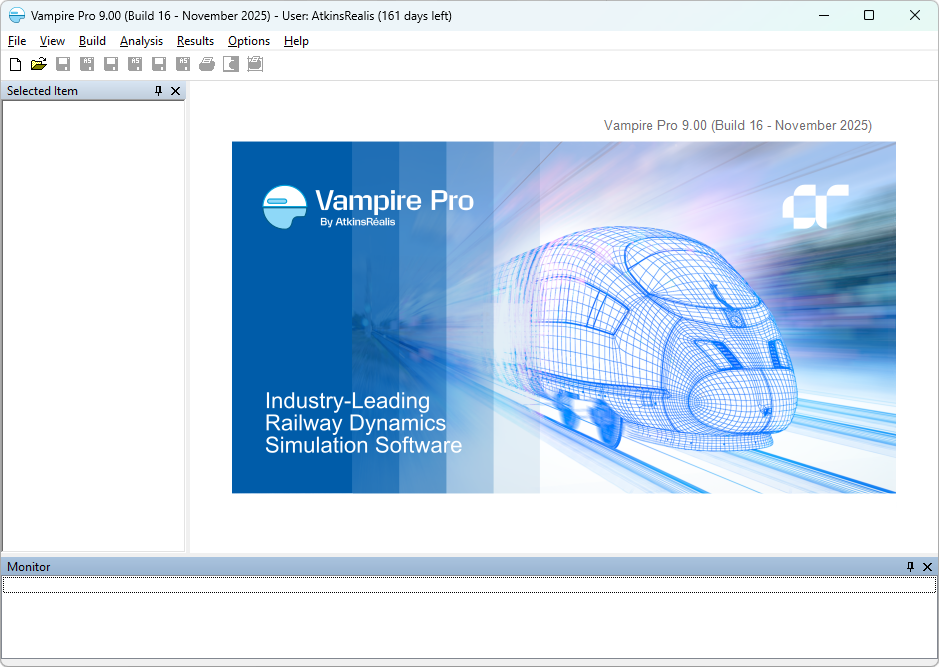Open a file using the Open folder icon

(x=39, y=64)
